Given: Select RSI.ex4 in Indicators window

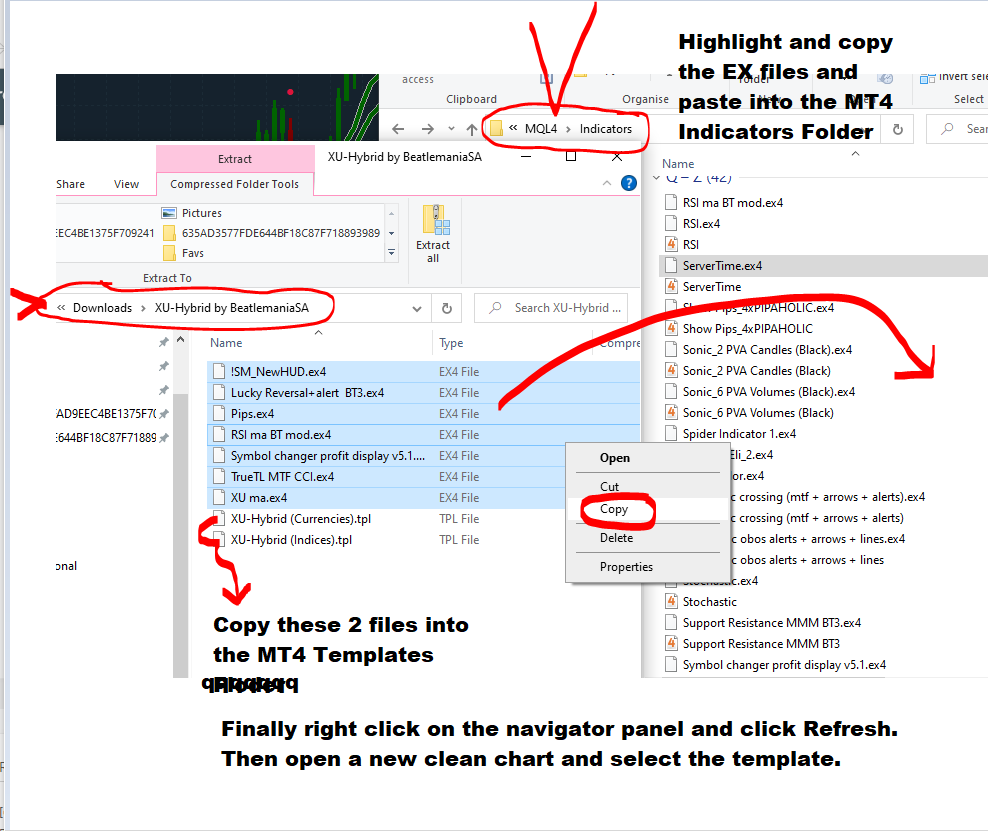Looking at the screenshot, I should click(x=701, y=224).
